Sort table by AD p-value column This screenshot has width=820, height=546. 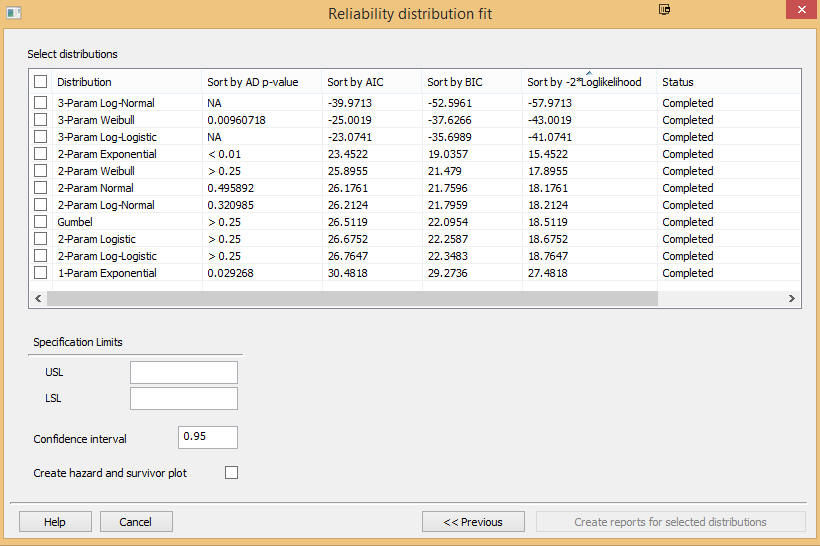[252, 82]
